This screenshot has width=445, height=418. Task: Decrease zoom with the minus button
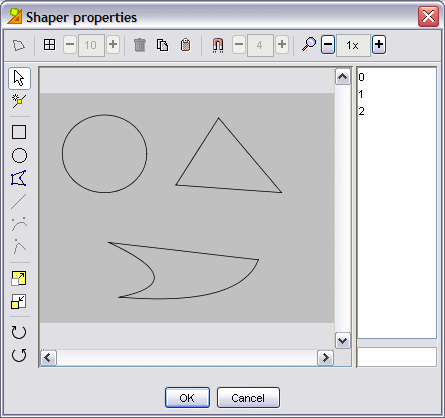(328, 44)
